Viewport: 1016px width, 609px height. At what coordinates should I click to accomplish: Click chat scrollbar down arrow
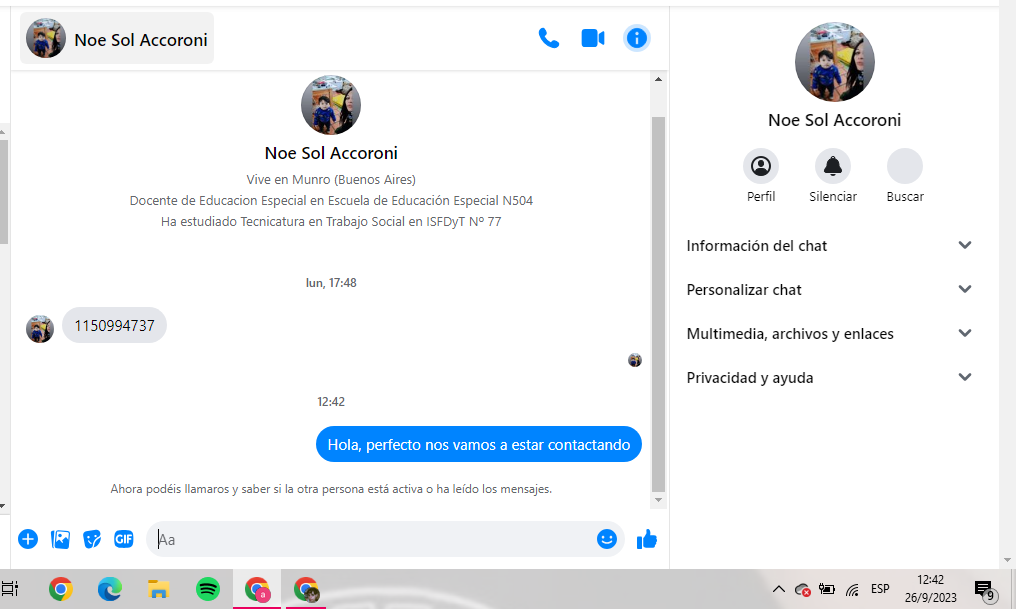coord(658,500)
